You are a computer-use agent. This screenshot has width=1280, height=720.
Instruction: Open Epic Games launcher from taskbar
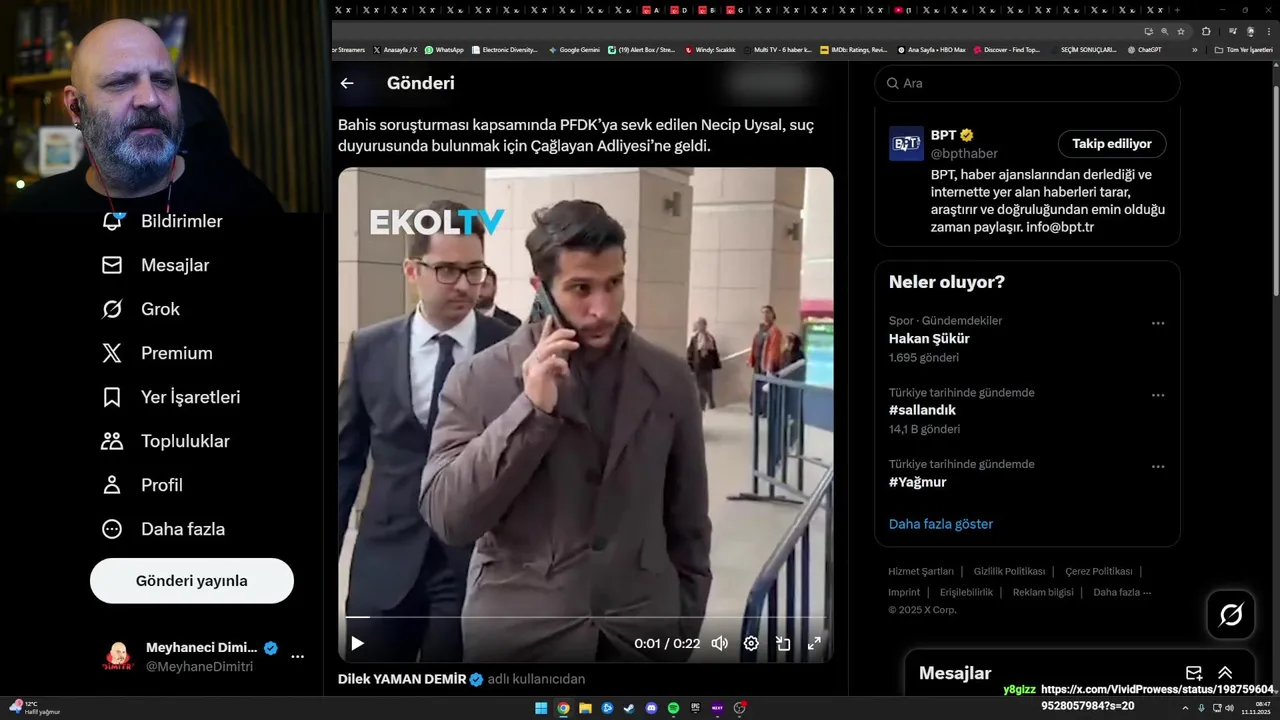pos(695,708)
